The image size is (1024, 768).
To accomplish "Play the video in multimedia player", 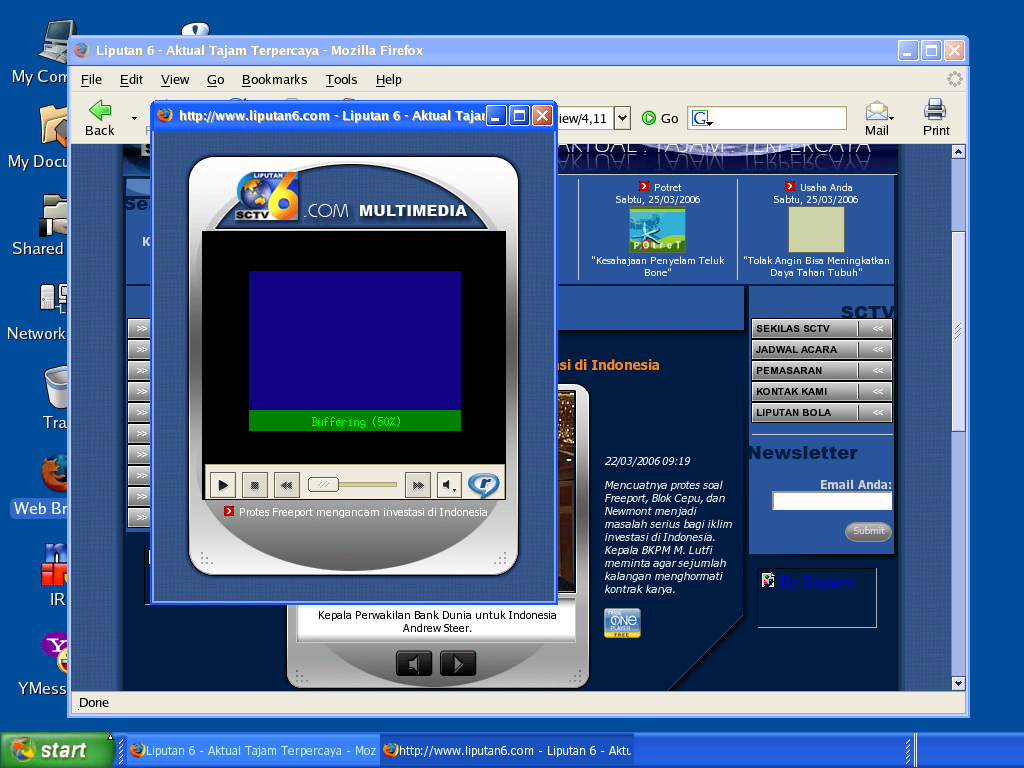I will pyautogui.click(x=223, y=485).
